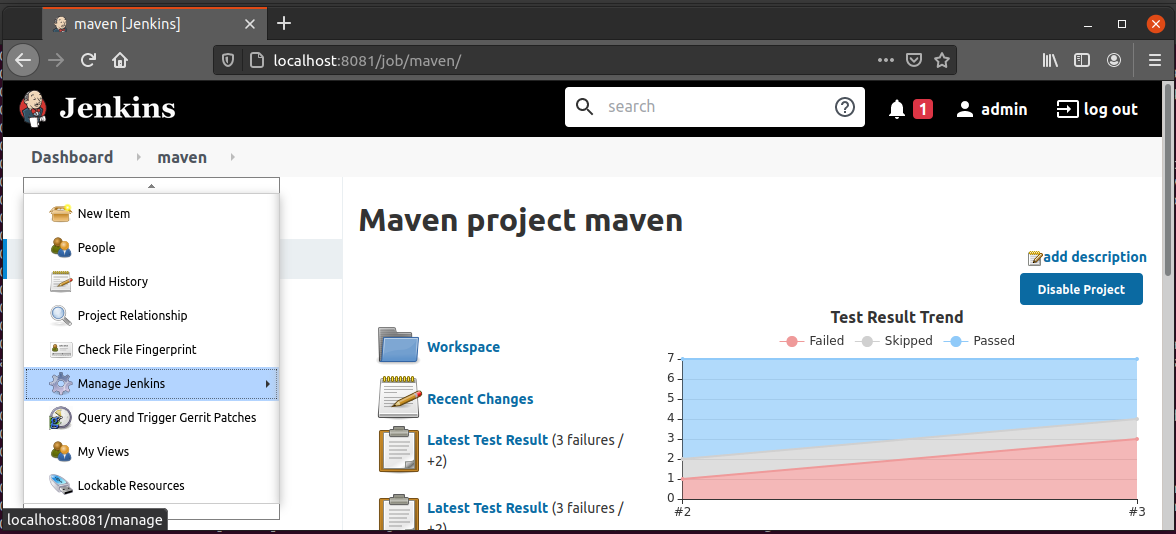Bookmark this page with the star icon
Viewport: 1176px width, 534px height.
(x=942, y=60)
